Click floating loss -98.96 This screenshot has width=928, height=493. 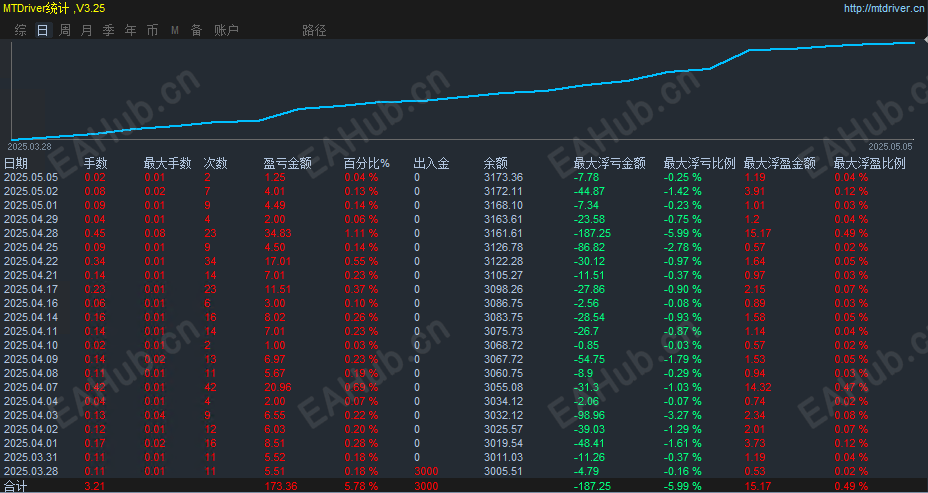[x=589, y=415]
